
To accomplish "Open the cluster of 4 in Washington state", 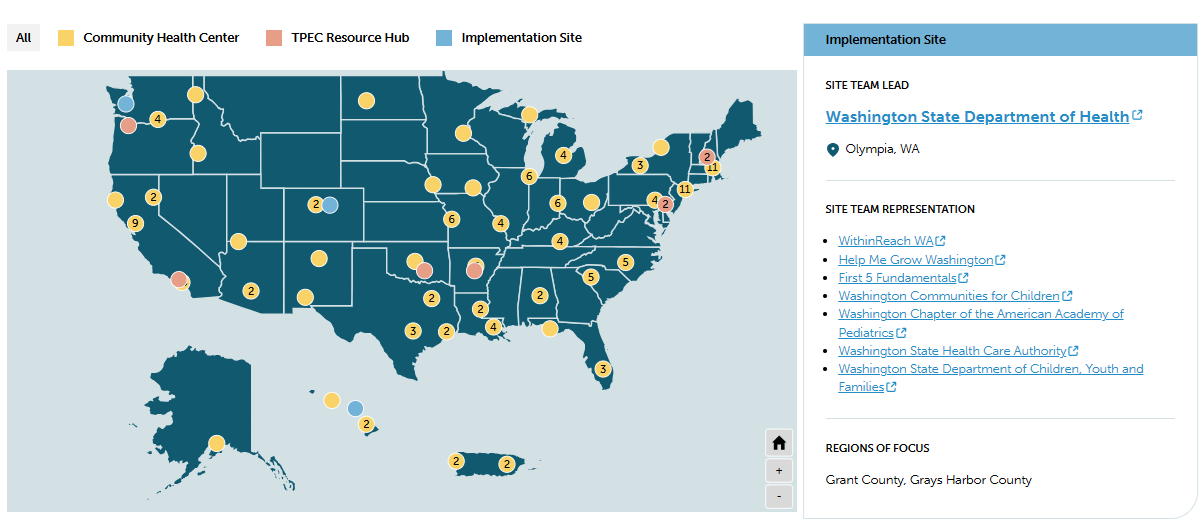I will (158, 120).
